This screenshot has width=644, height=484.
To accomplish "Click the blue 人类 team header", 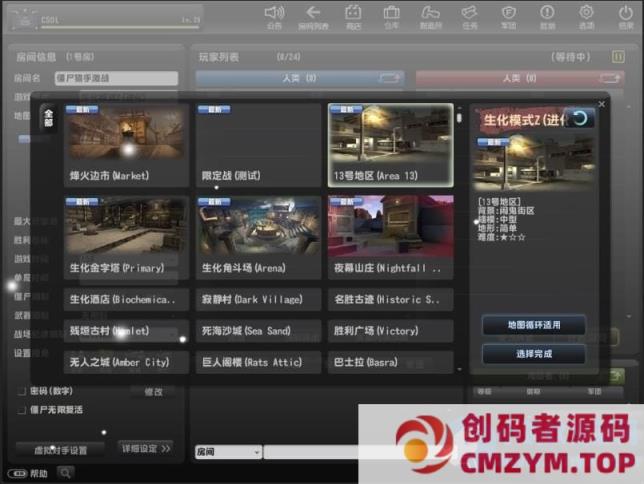I will 300,78.
